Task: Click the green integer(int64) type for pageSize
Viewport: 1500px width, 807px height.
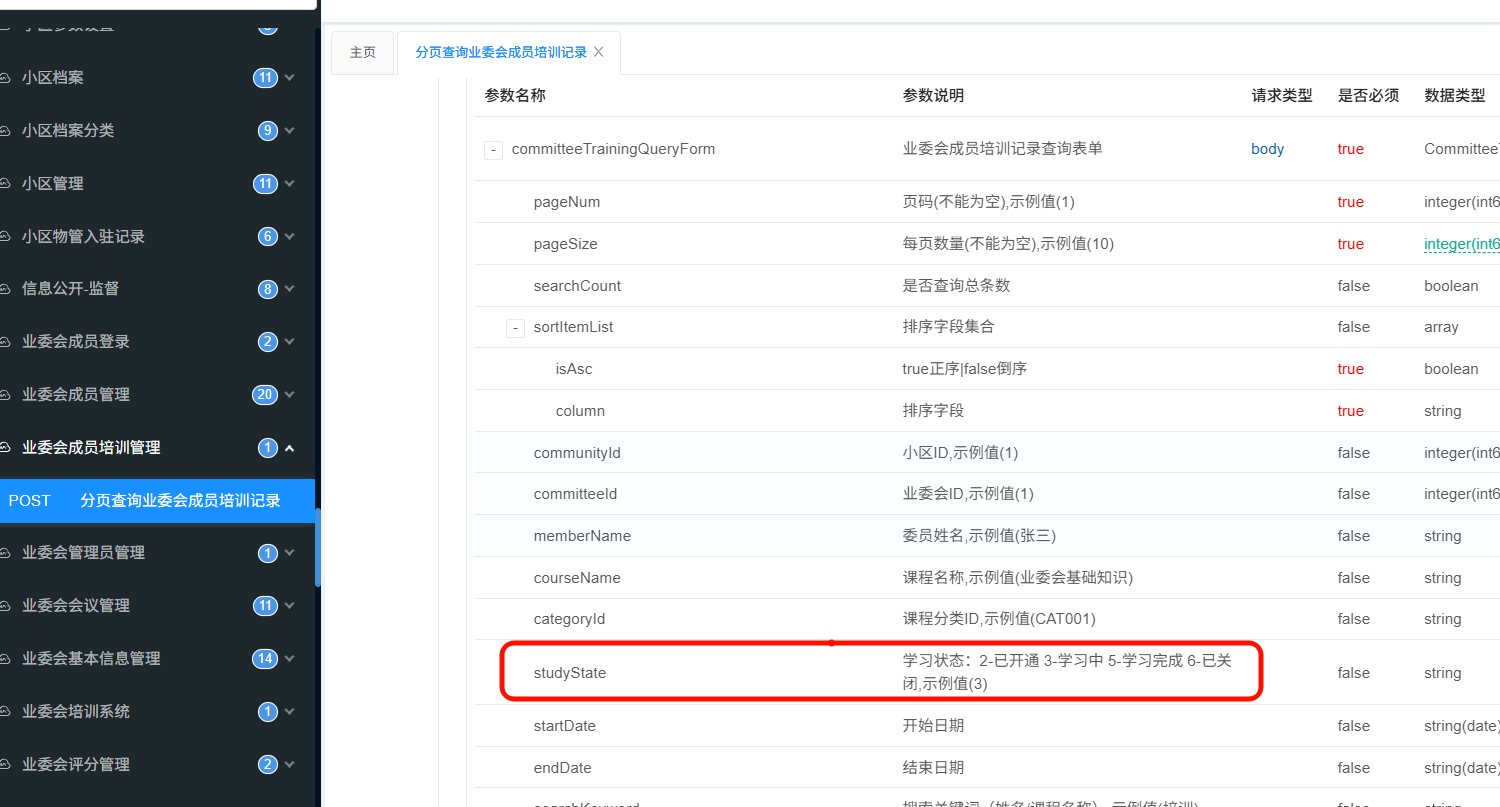Action: click(x=1461, y=244)
